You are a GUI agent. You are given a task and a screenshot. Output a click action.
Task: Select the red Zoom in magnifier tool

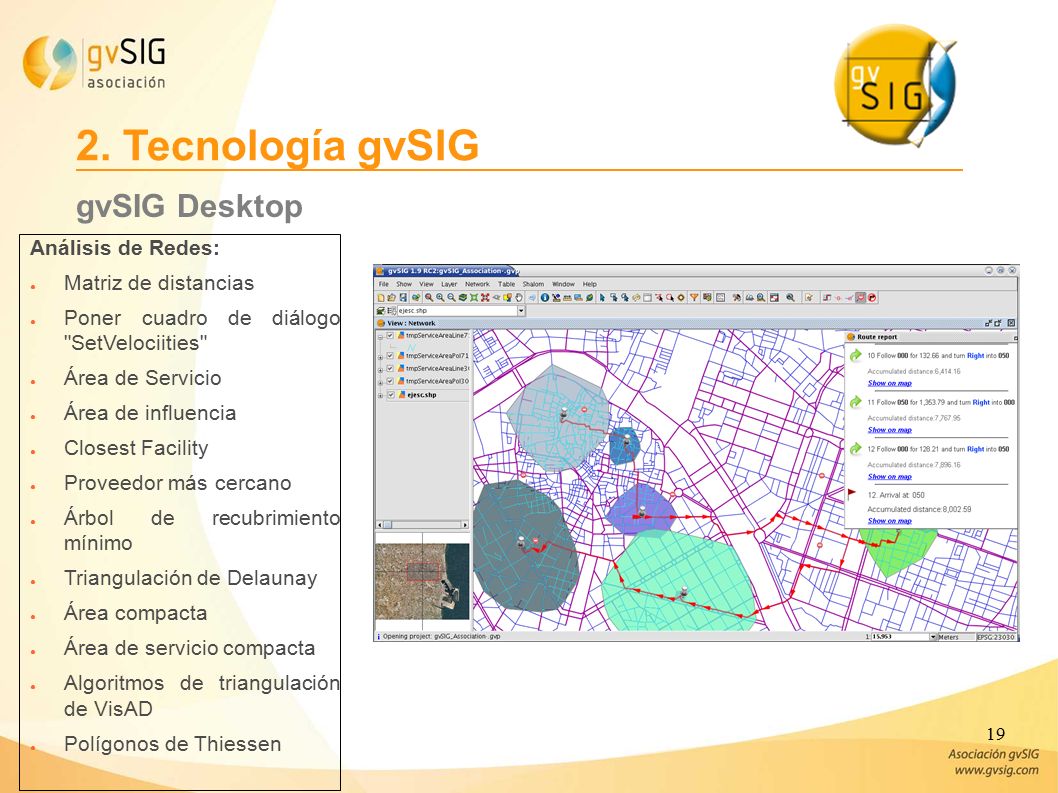[428, 298]
